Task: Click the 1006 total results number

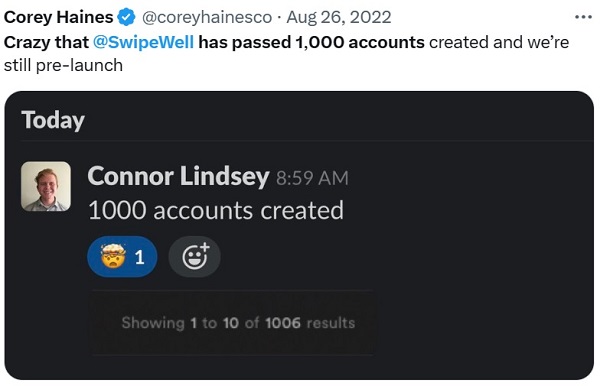Action: pos(283,323)
